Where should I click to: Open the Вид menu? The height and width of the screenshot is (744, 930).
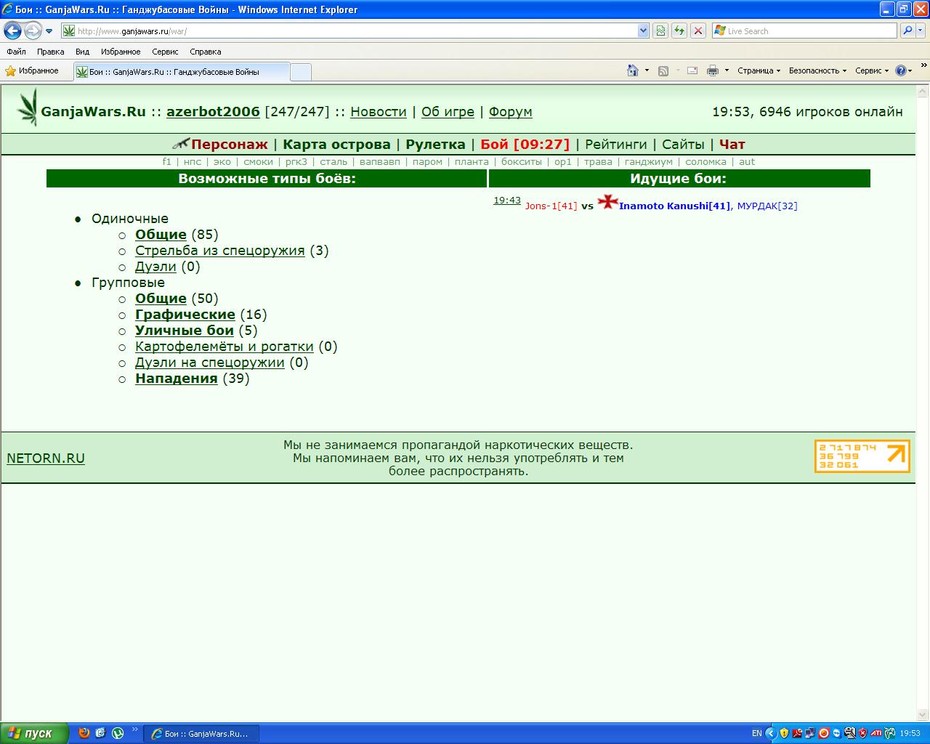click(x=82, y=52)
